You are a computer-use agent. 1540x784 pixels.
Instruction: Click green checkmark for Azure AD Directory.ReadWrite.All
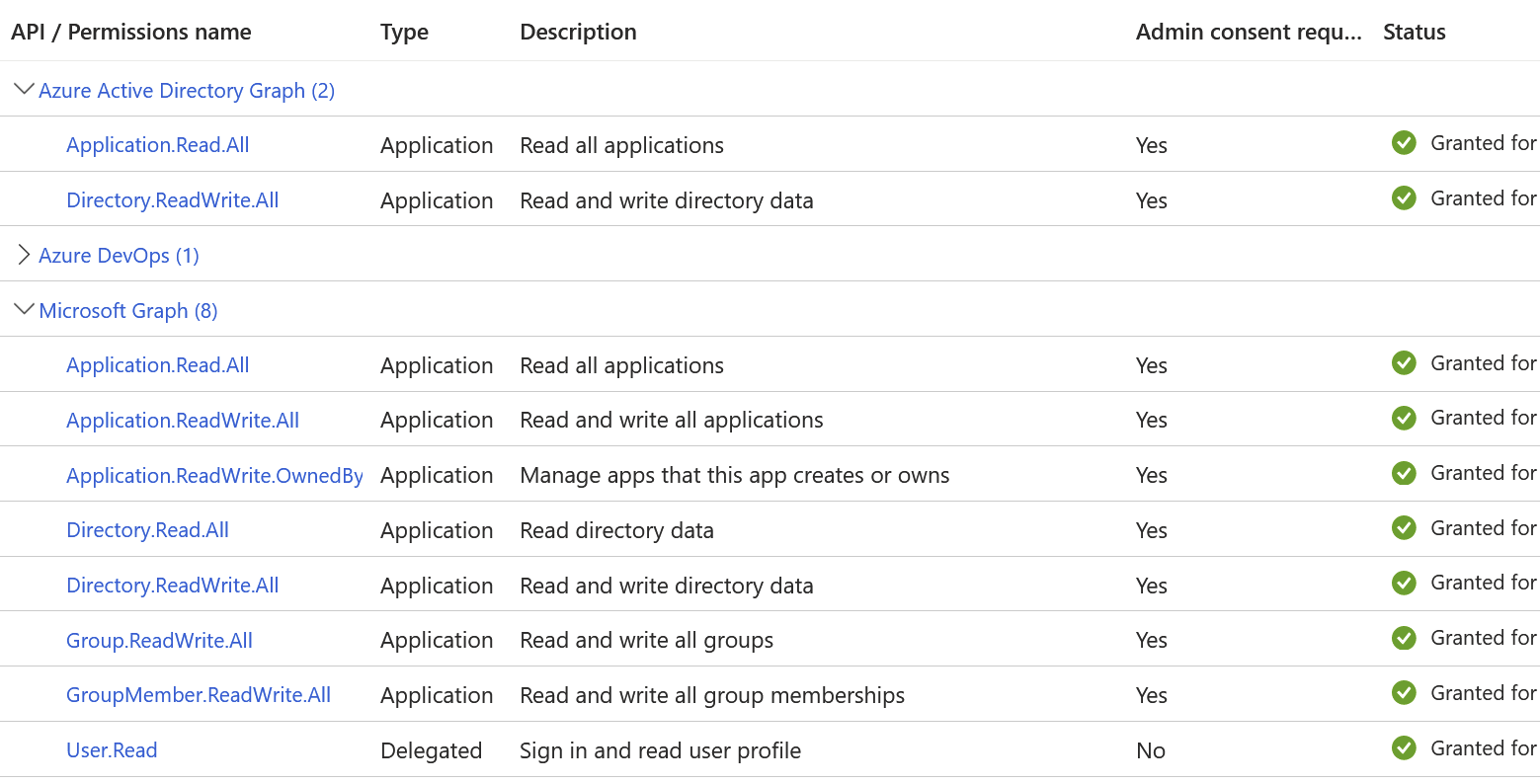coord(1404,198)
